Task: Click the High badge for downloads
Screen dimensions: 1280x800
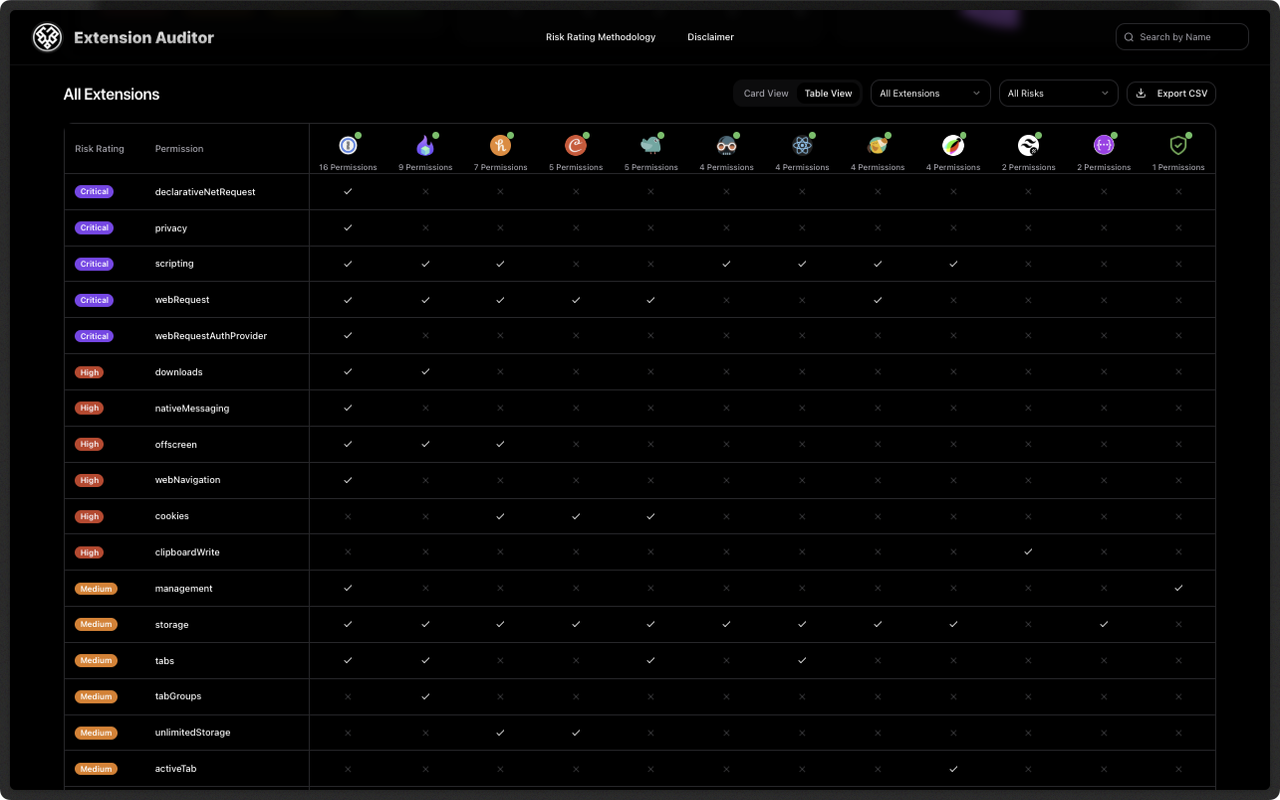Action: pyautogui.click(x=90, y=372)
